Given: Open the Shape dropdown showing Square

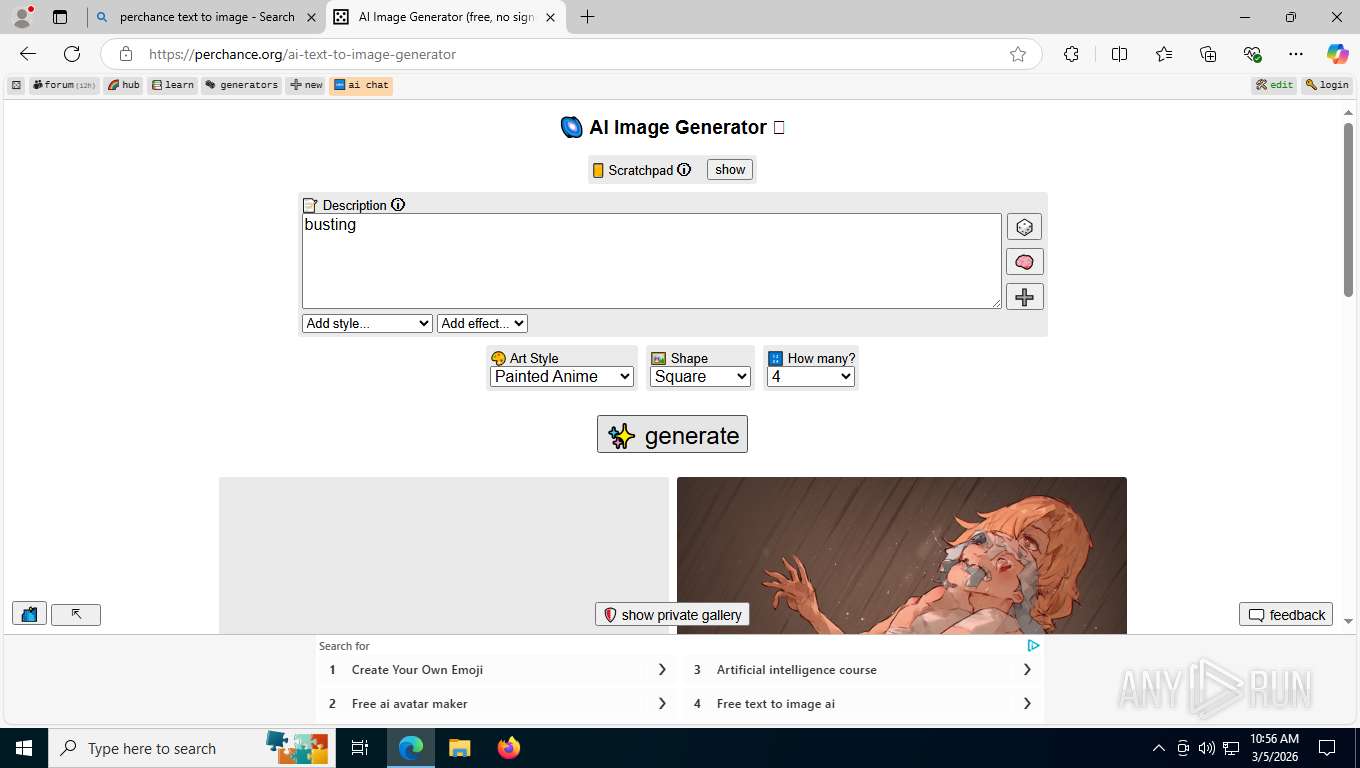Looking at the screenshot, I should 700,377.
